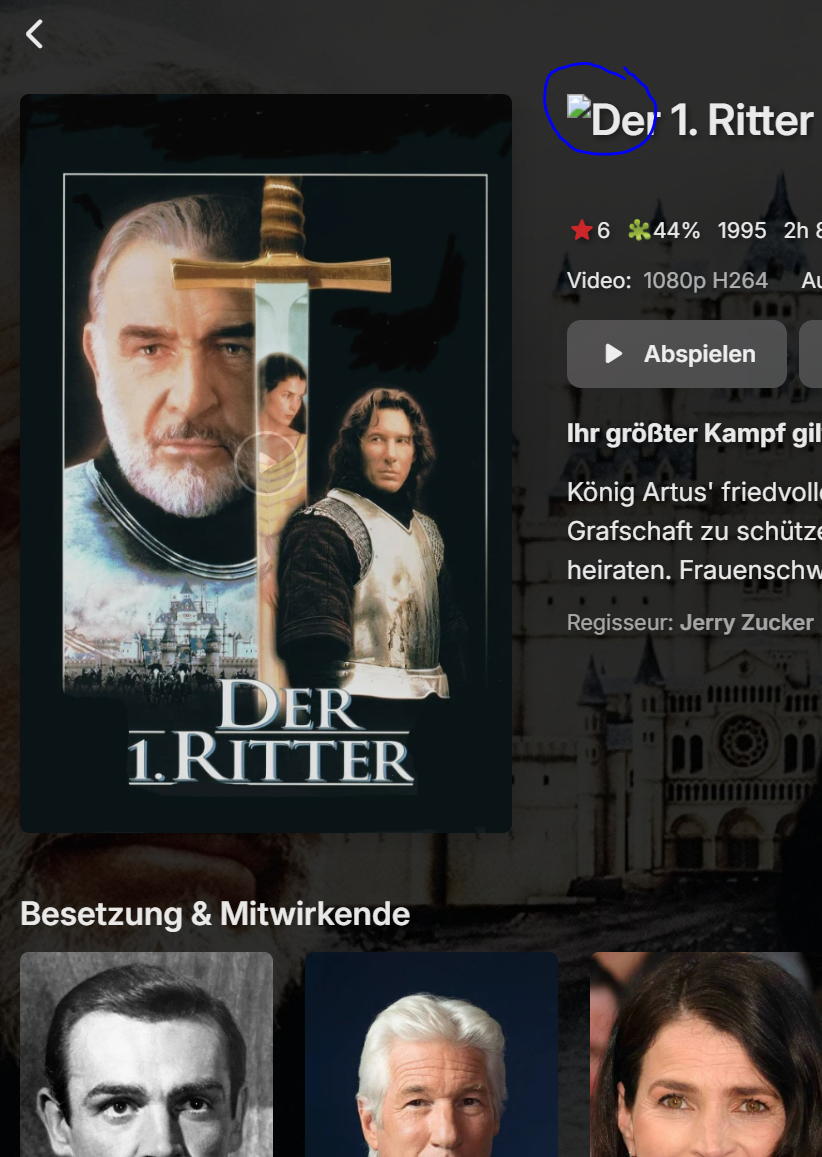Click the 'Besetzung & Mitwirkende' section heading
Screen dimensions: 822x1157
pyautogui.click(x=215, y=913)
